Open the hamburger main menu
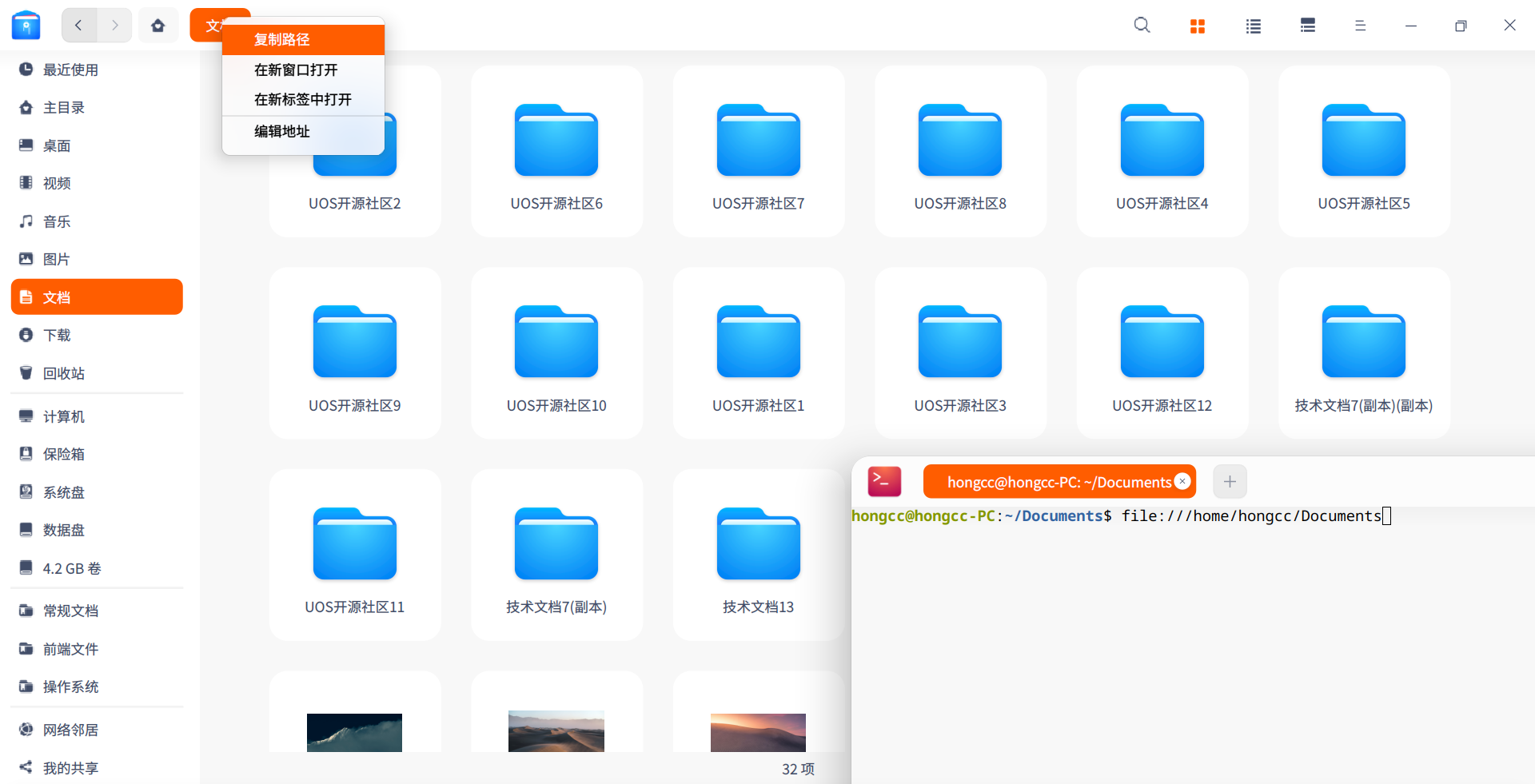Image resolution: width=1535 pixels, height=784 pixels. tap(1360, 26)
